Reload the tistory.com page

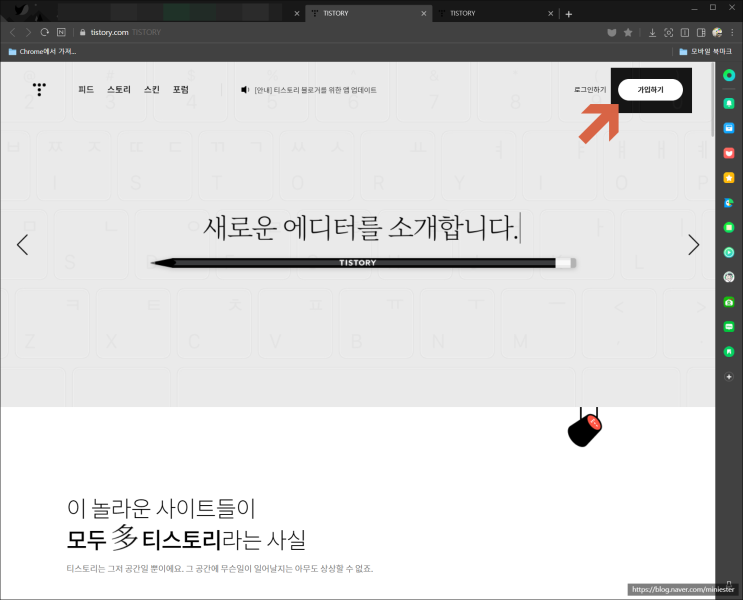pos(45,32)
